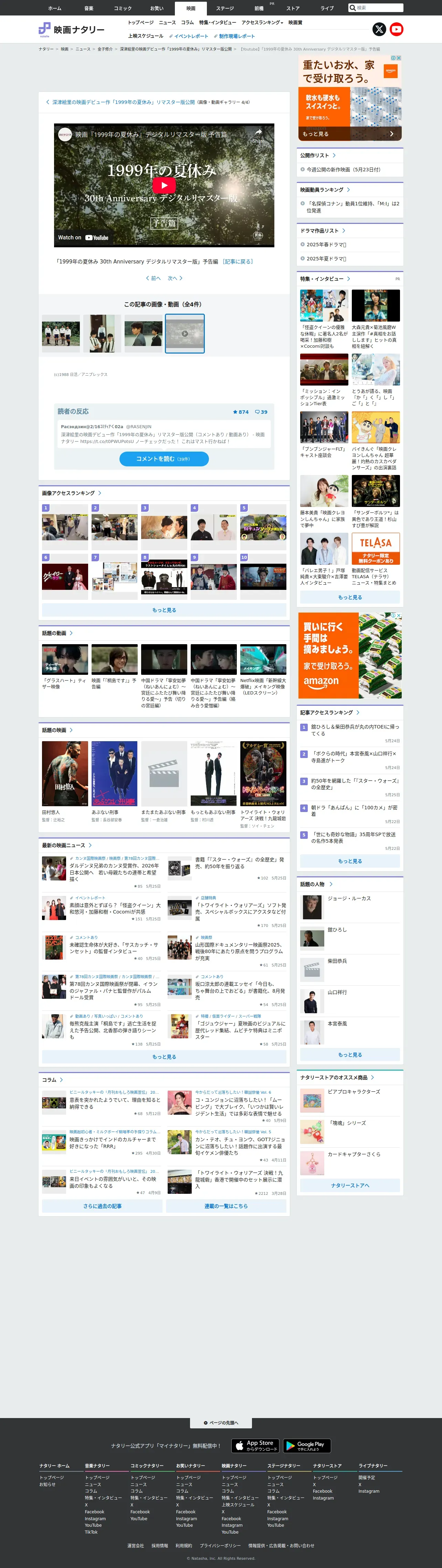Click the 39 comments bubble icon
442x1568 pixels.
coord(261,412)
